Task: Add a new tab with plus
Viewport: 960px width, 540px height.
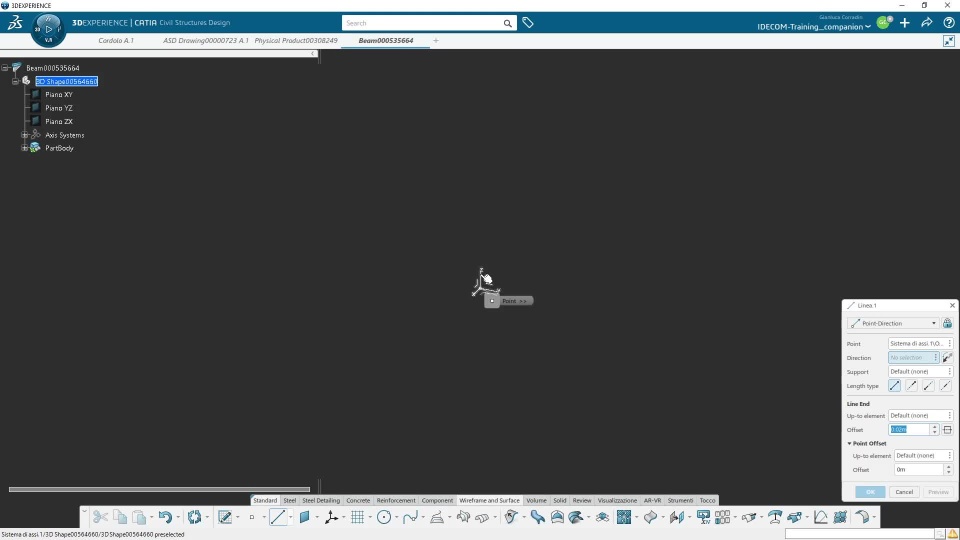Action: 436,40
